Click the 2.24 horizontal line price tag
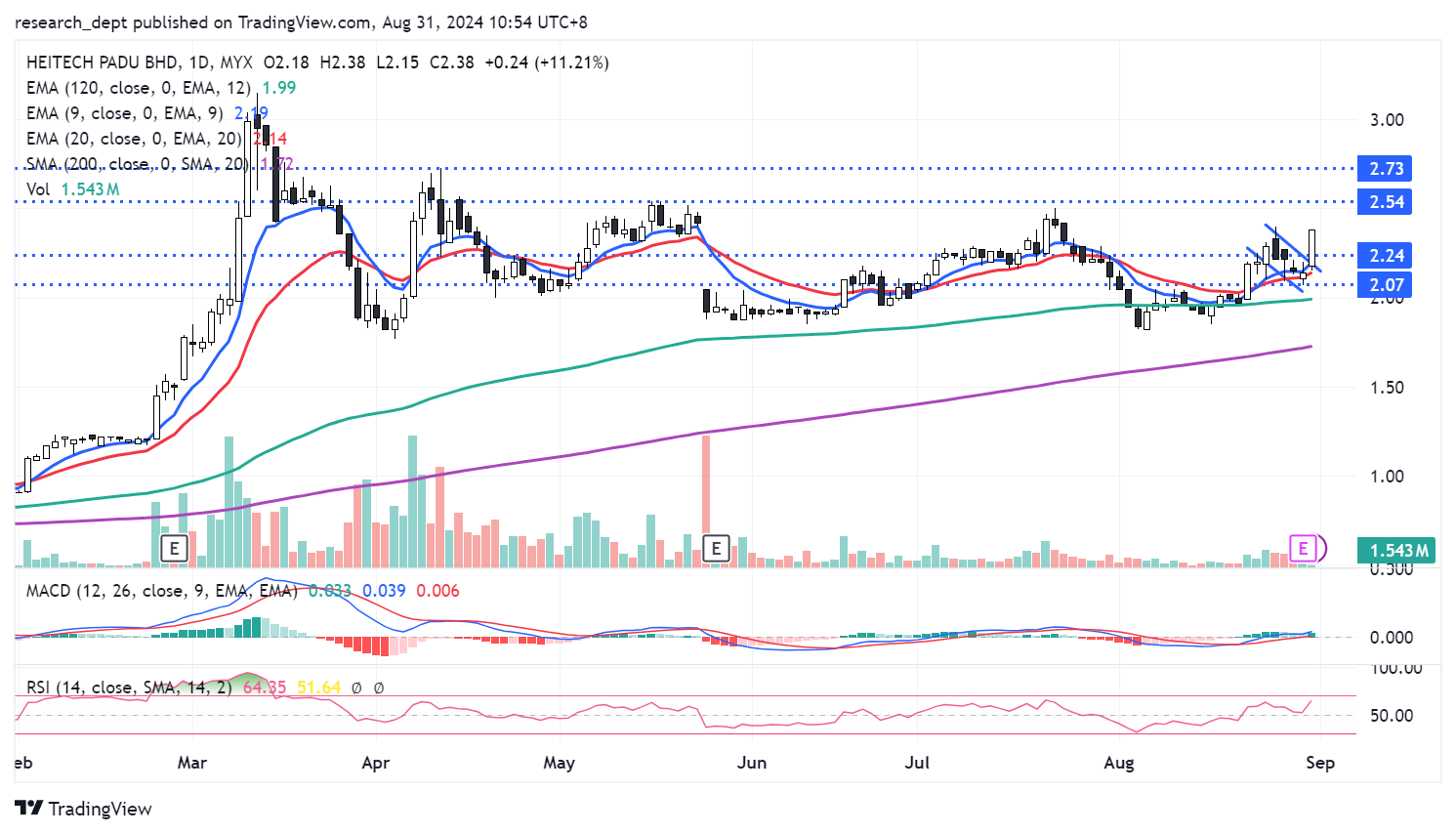The height and width of the screenshot is (834, 1456). point(1386,256)
